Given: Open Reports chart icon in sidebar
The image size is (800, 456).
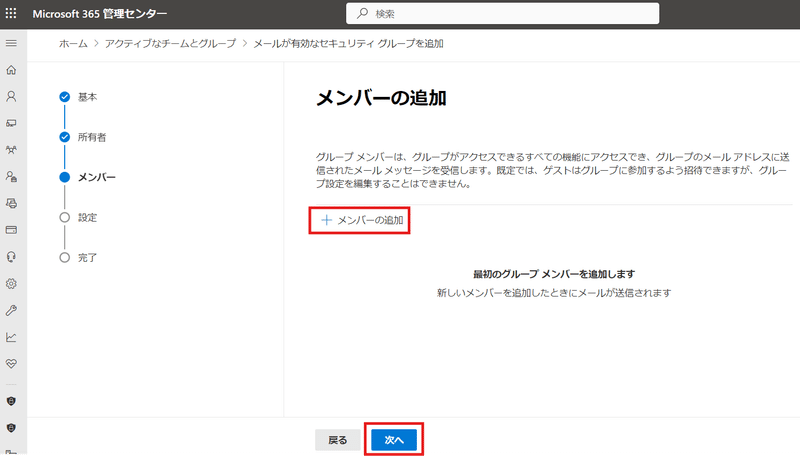Looking at the screenshot, I should 11,337.
